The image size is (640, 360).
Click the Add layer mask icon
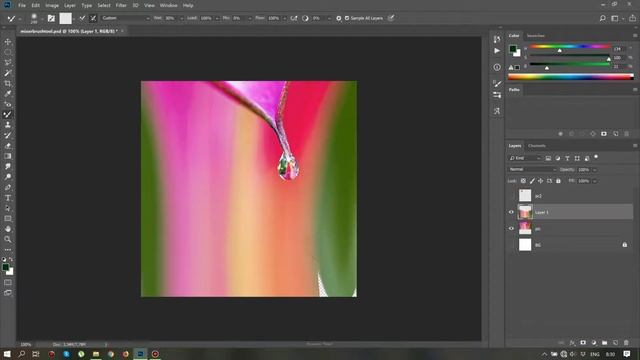(x=583, y=343)
